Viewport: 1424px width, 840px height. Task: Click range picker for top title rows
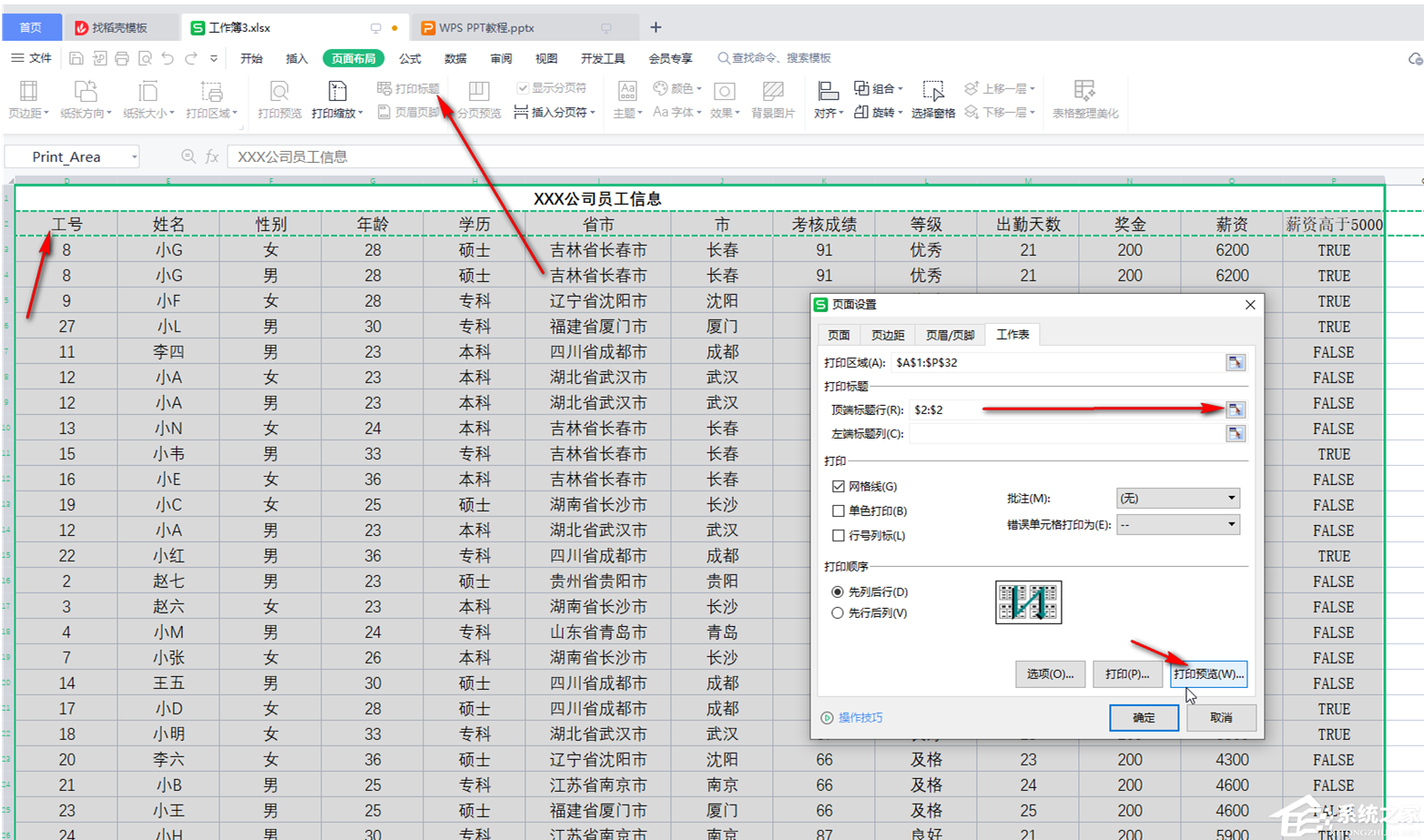tap(1235, 410)
